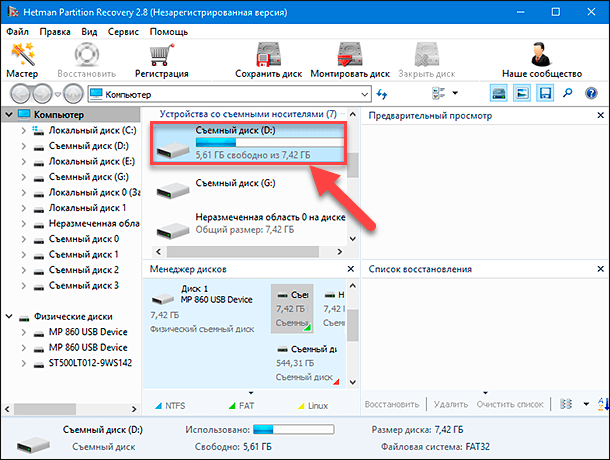The width and height of the screenshot is (610, 460).
Task: Click the recovery list view options icon
Action: (x=566, y=404)
